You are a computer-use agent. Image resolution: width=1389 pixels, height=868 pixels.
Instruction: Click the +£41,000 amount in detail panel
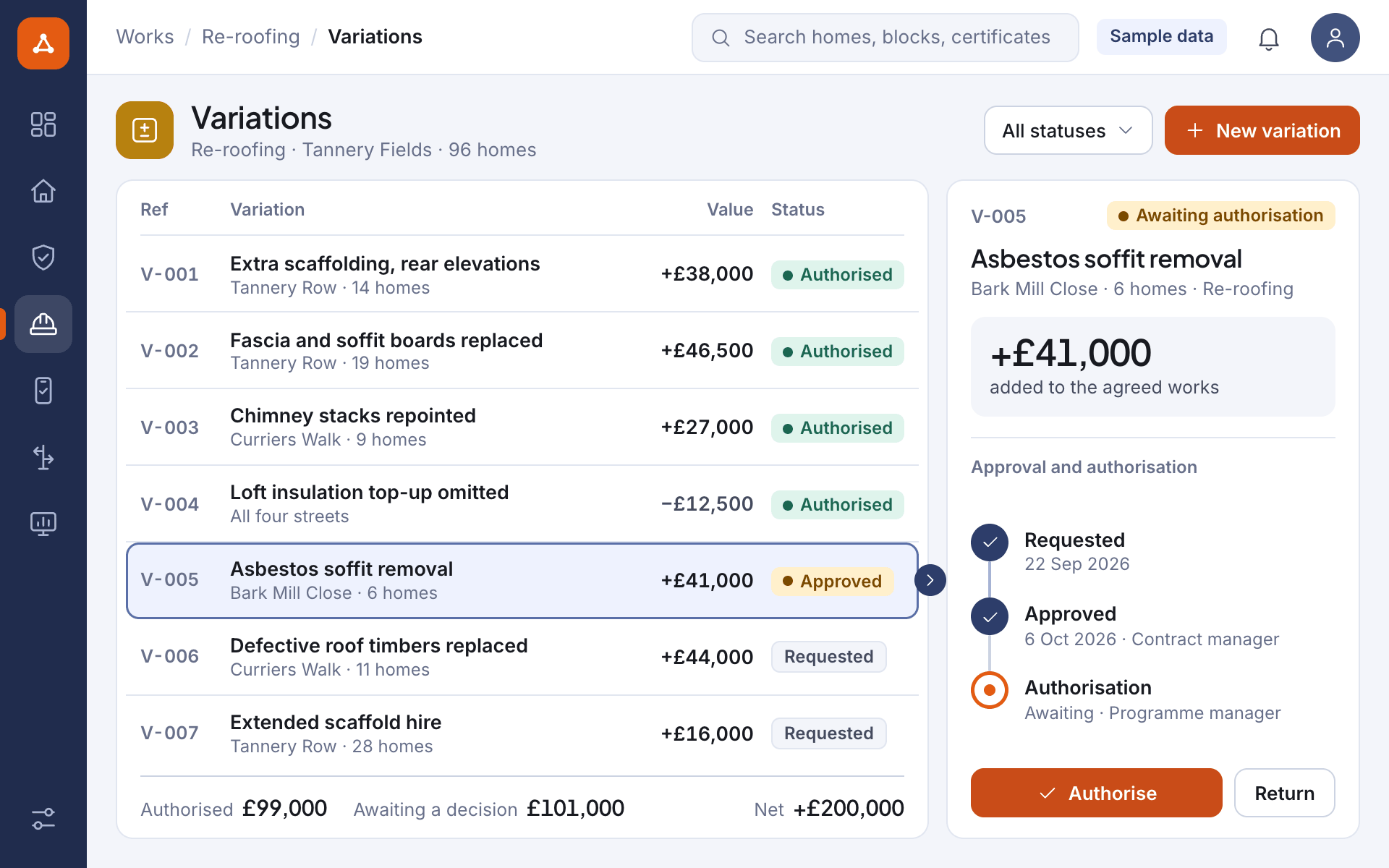[1070, 353]
